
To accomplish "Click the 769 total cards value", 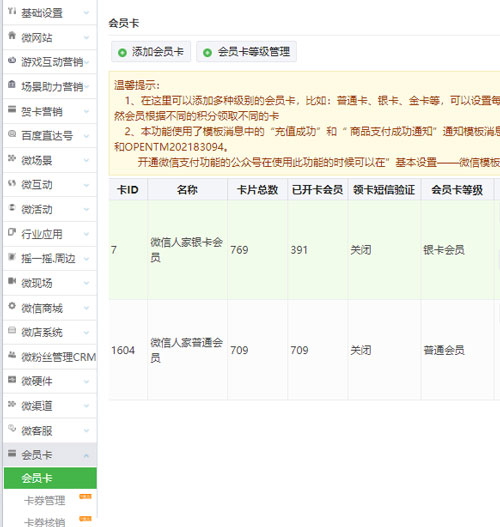I will pos(239,250).
